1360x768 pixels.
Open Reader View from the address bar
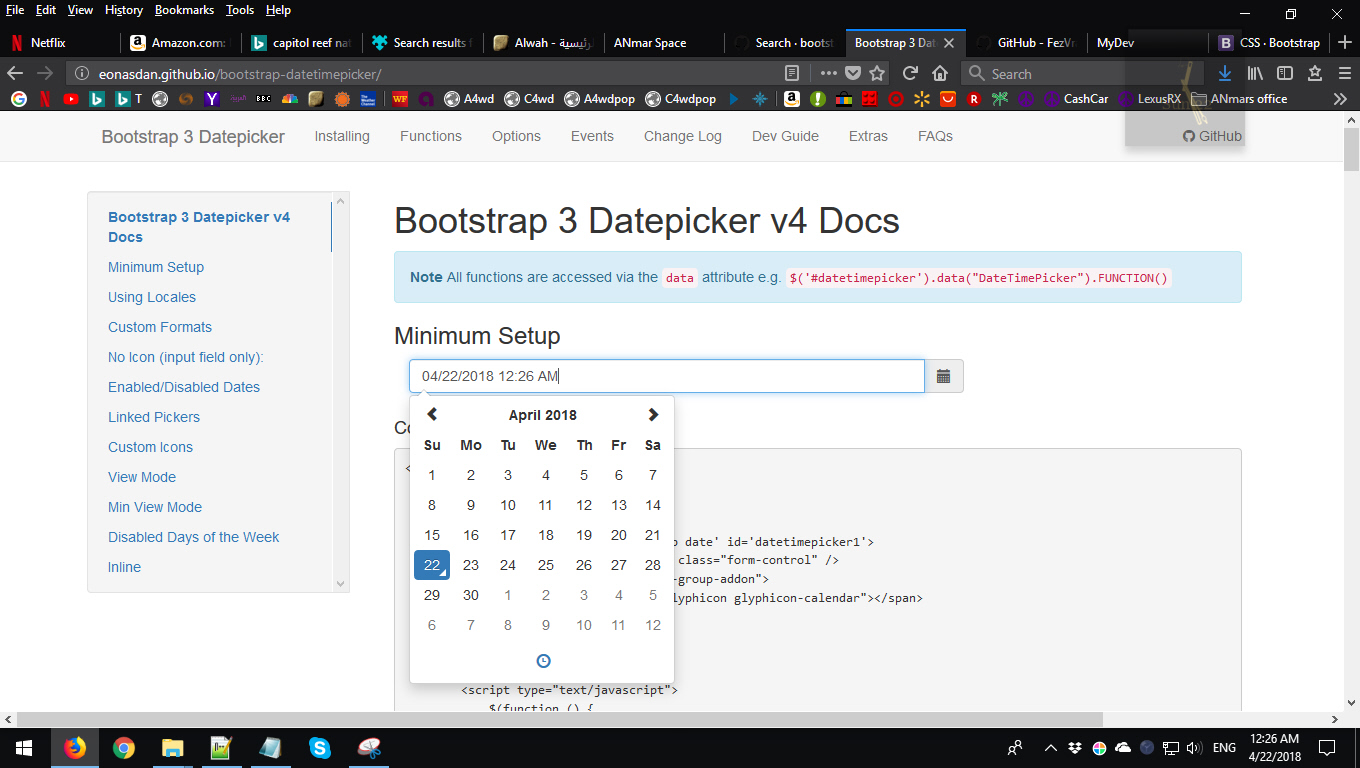coord(792,73)
